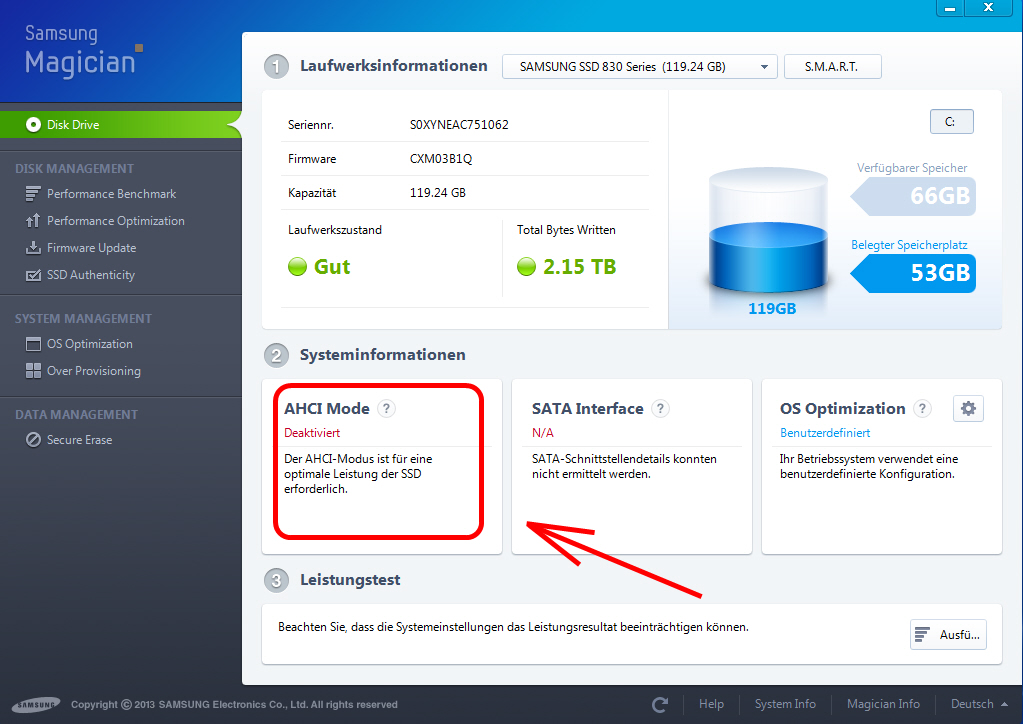Viewport: 1023px width, 724px height.
Task: Click the Performance Benchmark icon in sidebar
Action: pyautogui.click(x=33, y=194)
